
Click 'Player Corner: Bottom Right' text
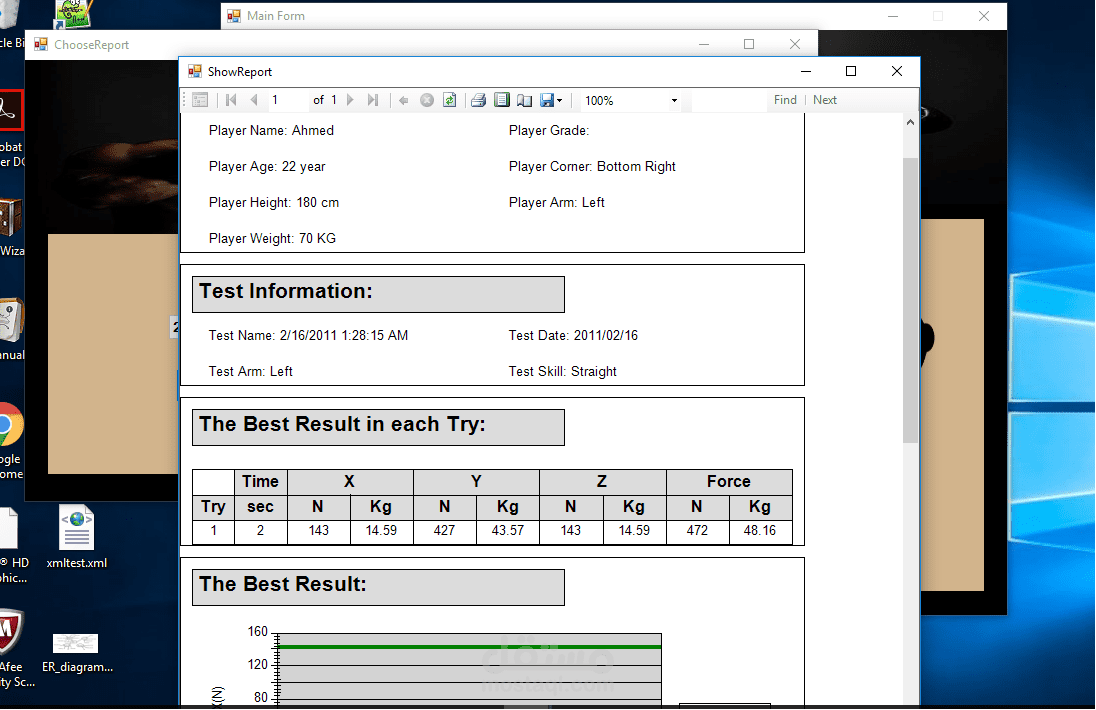click(x=592, y=166)
